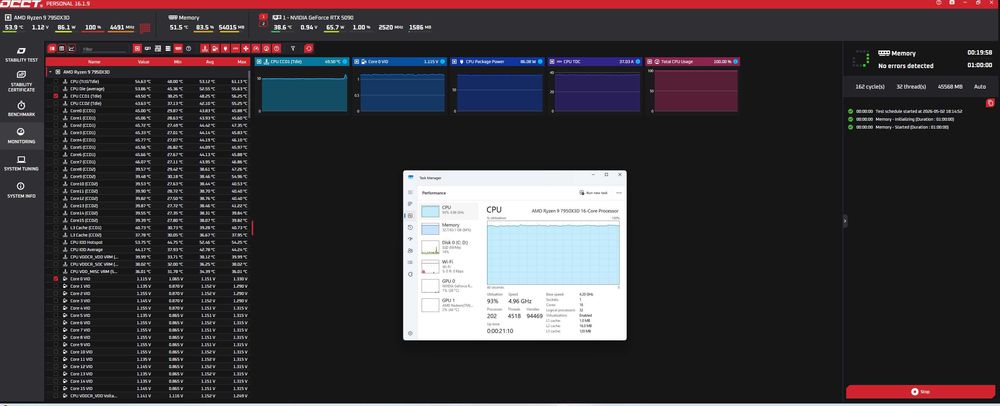Click the CPU CCD1 (Tdie) graph header
Image resolution: width=1000 pixels, height=406 pixels.
pyautogui.click(x=302, y=62)
